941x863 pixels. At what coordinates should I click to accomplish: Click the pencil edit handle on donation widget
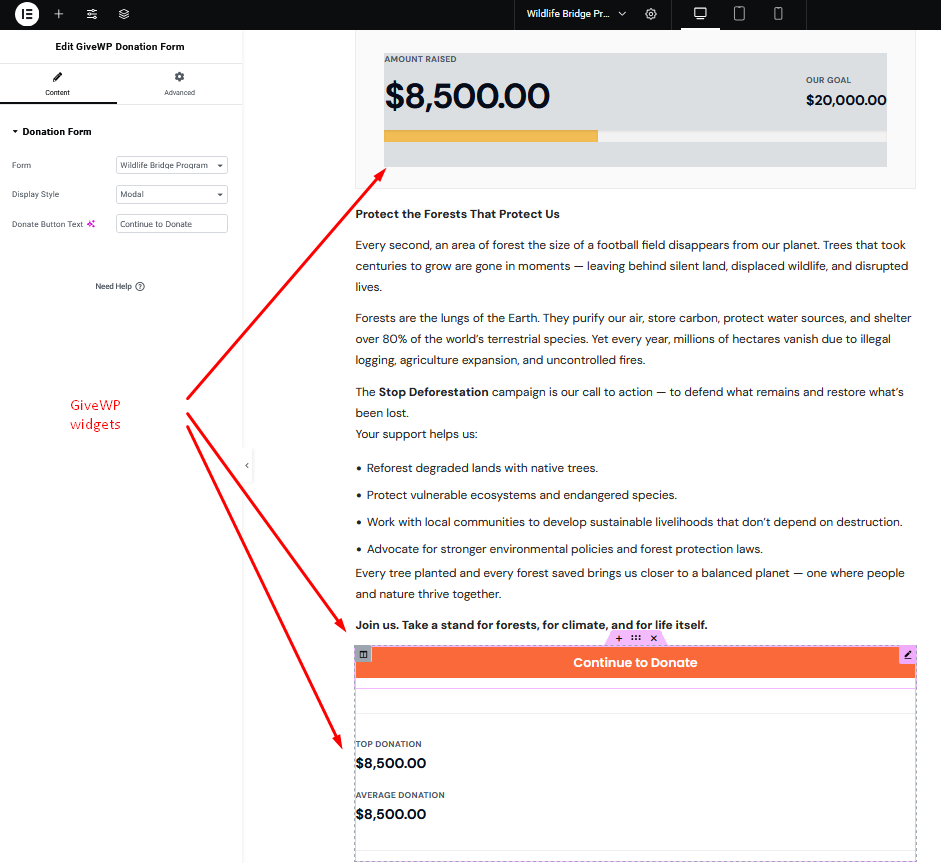pyautogui.click(x=908, y=655)
